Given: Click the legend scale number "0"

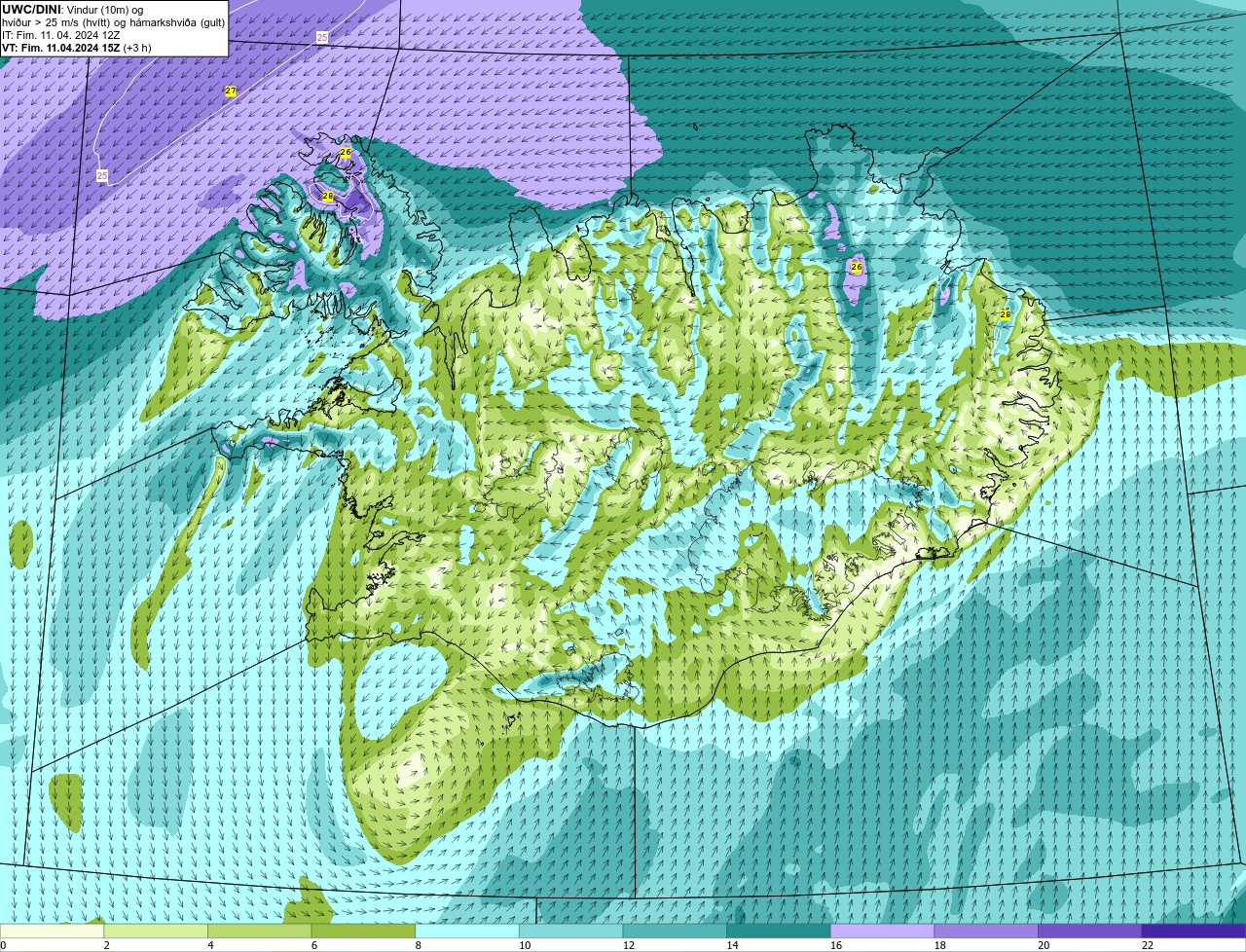Looking at the screenshot, I should pos(3,945).
